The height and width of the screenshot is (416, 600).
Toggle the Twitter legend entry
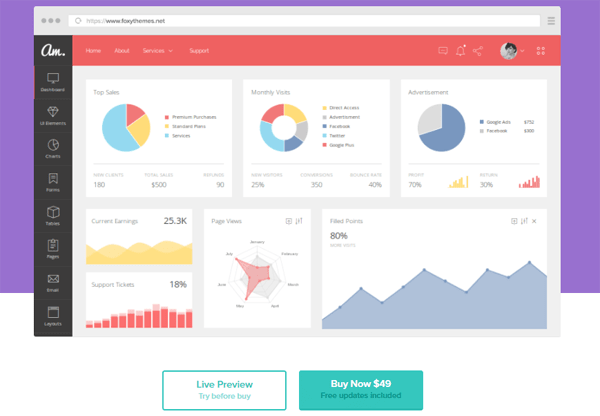334,136
